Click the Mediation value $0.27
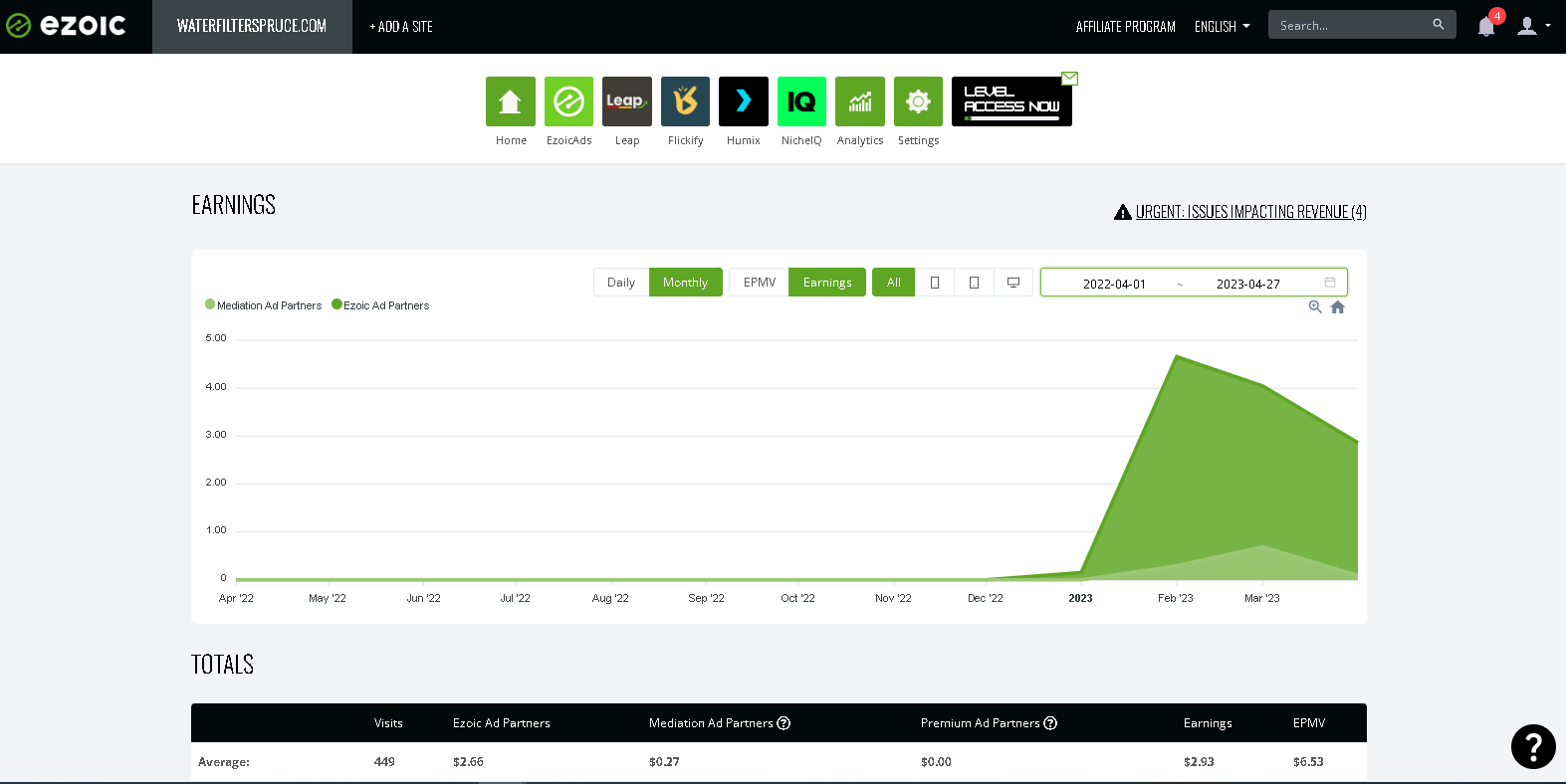The image size is (1566, 784). (x=664, y=762)
